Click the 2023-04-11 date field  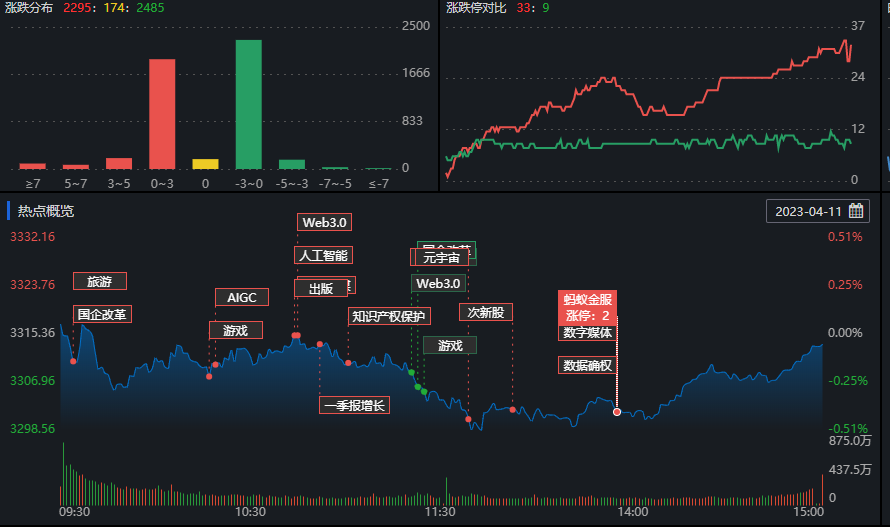click(808, 211)
